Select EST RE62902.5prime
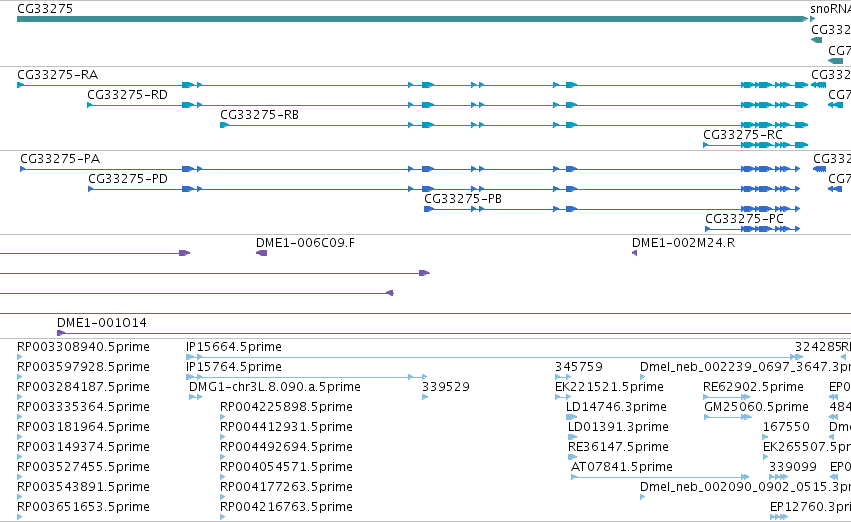Viewport: 851px width, 522px height. pos(753,387)
